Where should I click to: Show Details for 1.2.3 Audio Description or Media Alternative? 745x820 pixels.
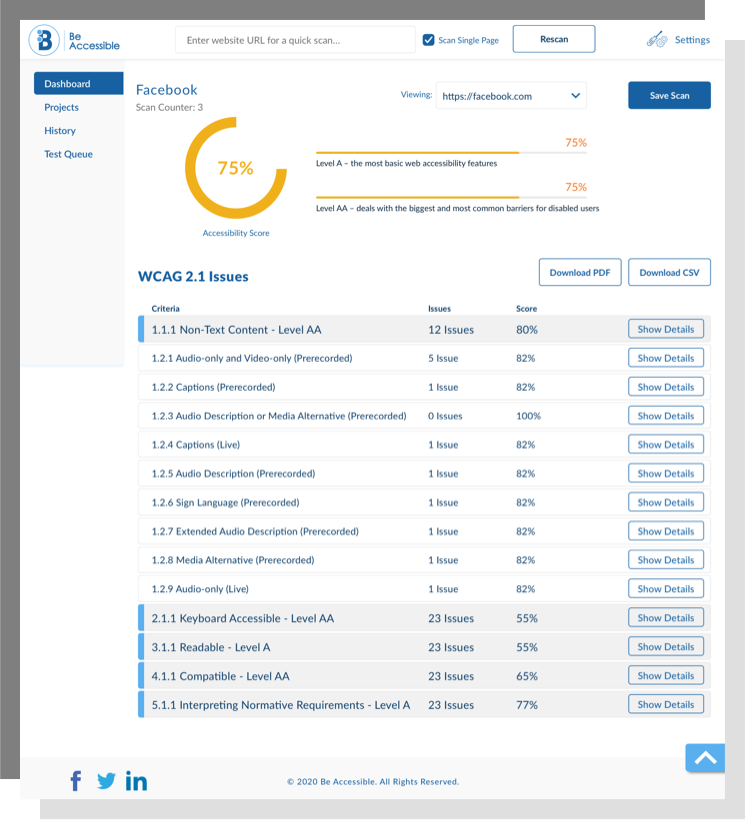pyautogui.click(x=666, y=416)
